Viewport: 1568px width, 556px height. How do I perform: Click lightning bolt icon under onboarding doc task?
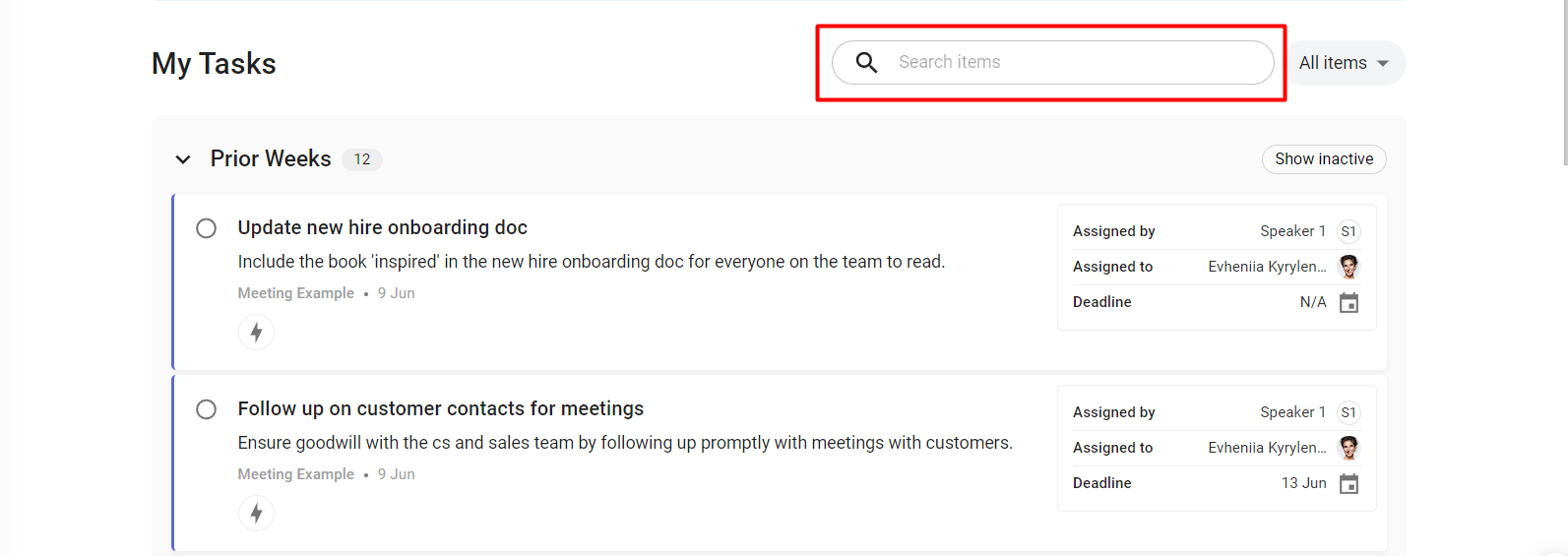point(256,333)
